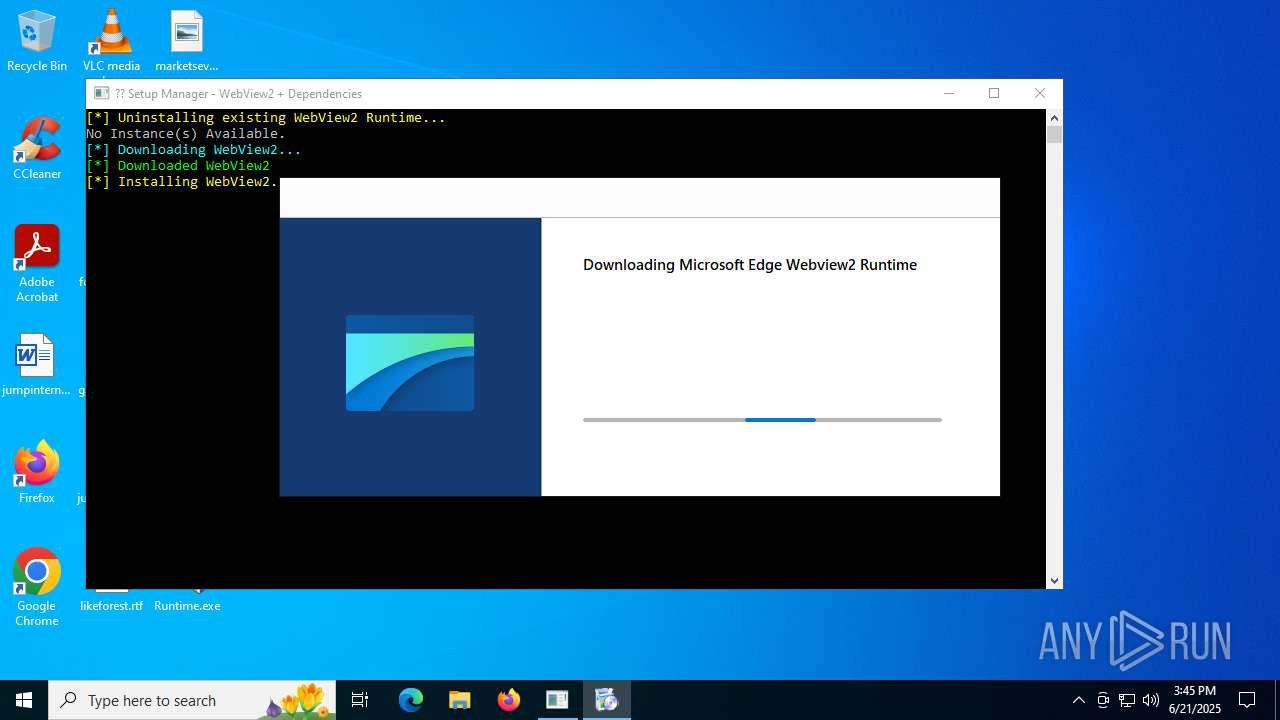Click the 'Downloading WebView2...' console line
Screen dimensions: 1280x720
click(194, 149)
